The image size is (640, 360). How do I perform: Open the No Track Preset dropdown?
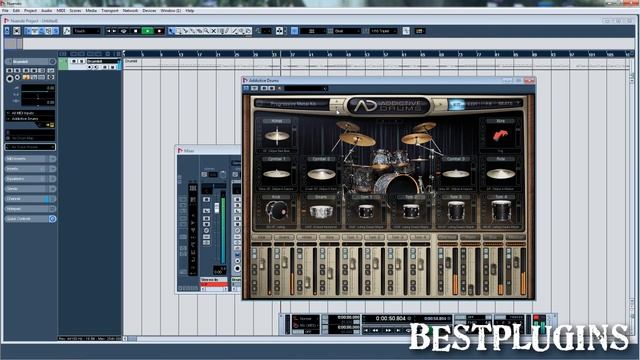point(30,147)
